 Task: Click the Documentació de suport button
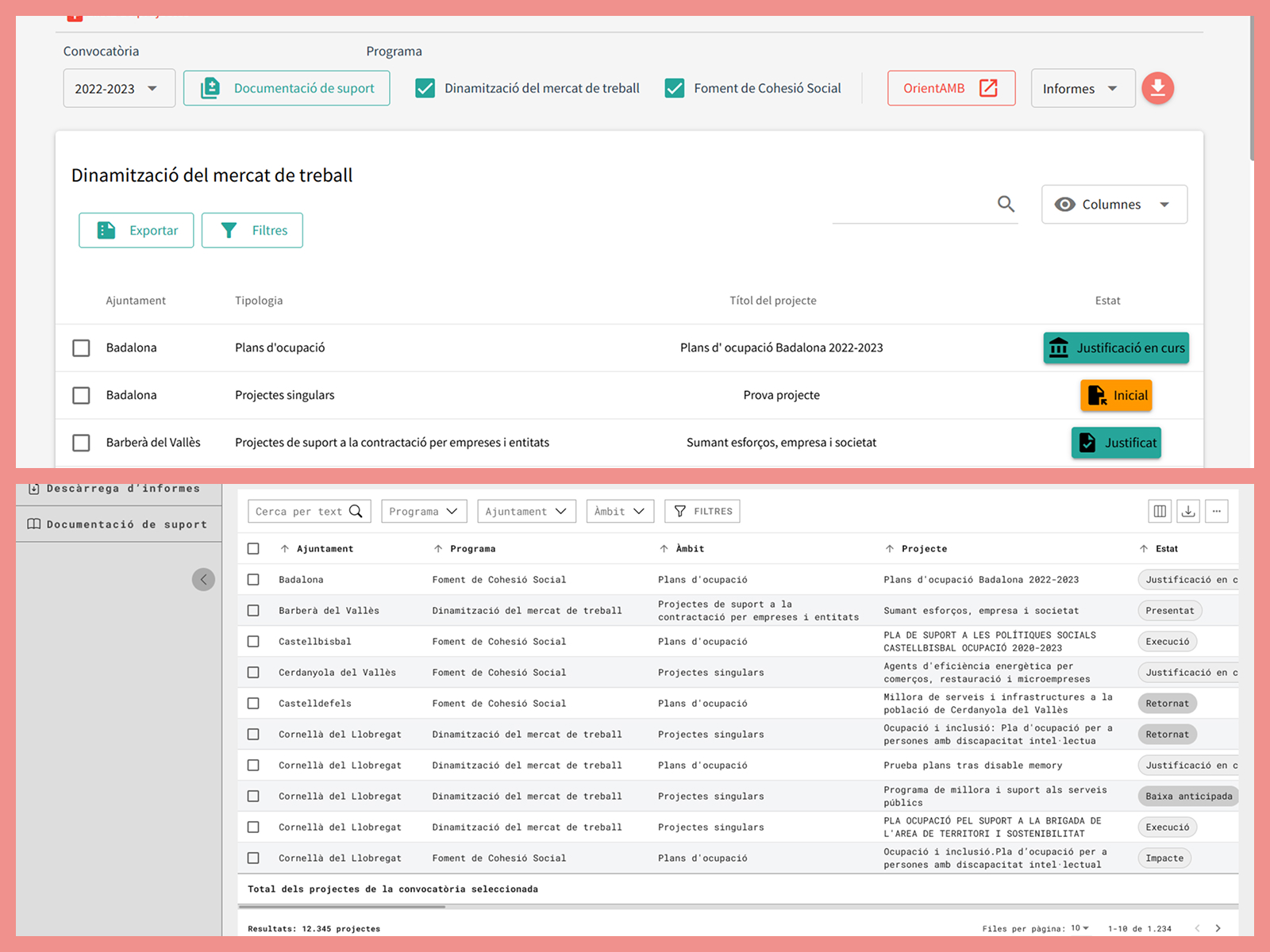click(287, 88)
